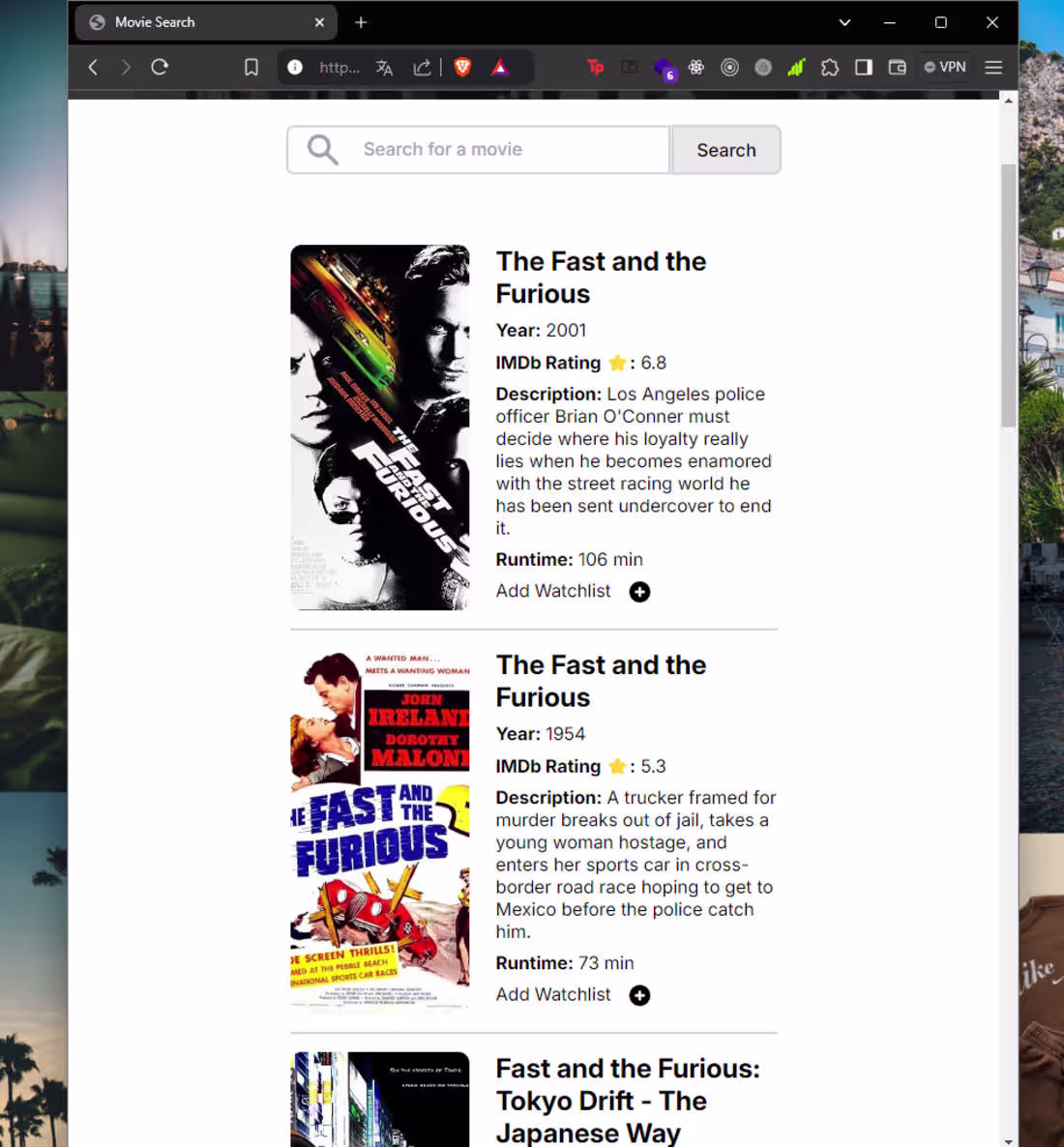
Task: Click the site information icon in address bar
Action: [x=294, y=67]
